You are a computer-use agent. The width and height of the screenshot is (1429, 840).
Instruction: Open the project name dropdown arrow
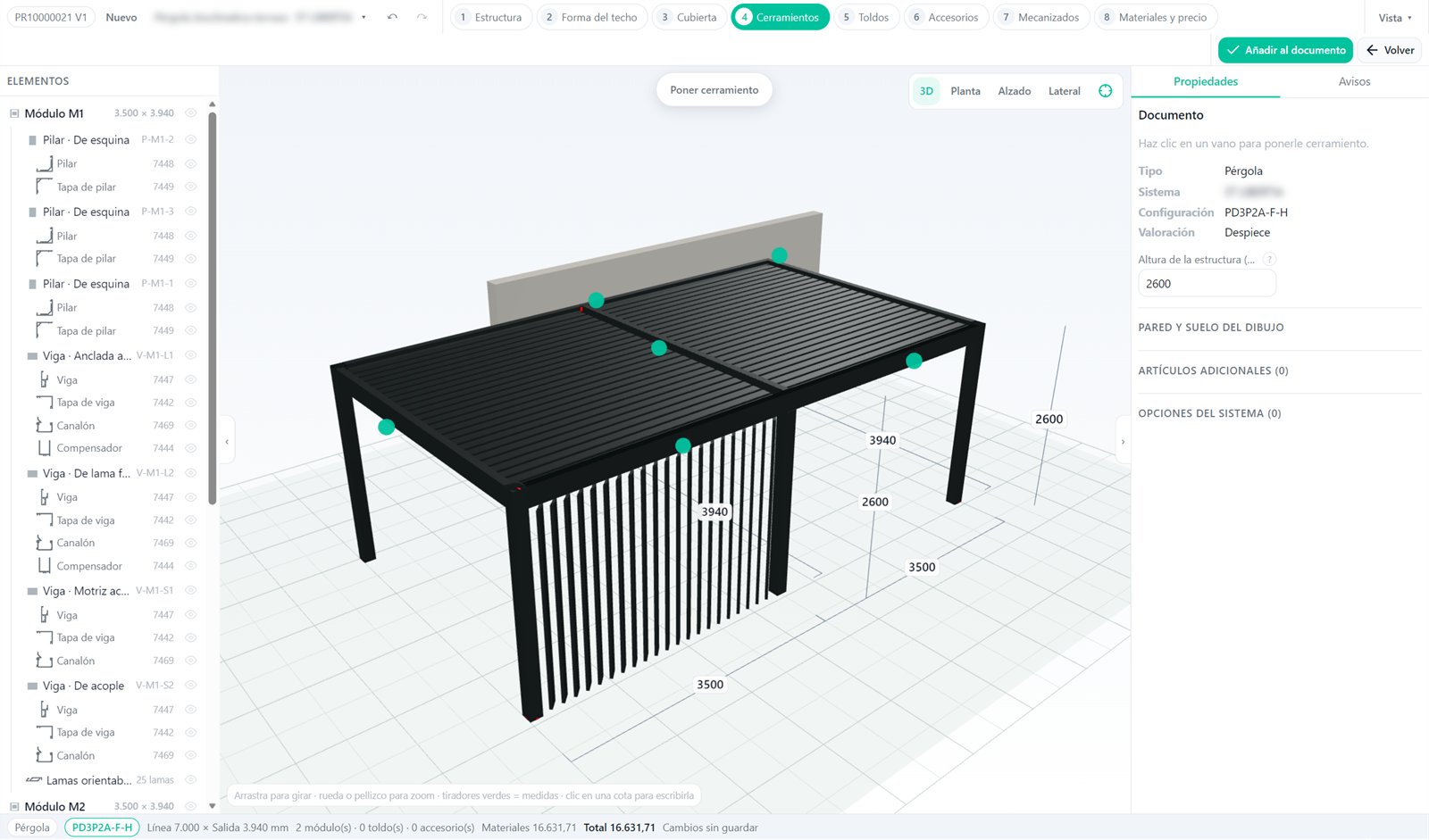coord(364,17)
